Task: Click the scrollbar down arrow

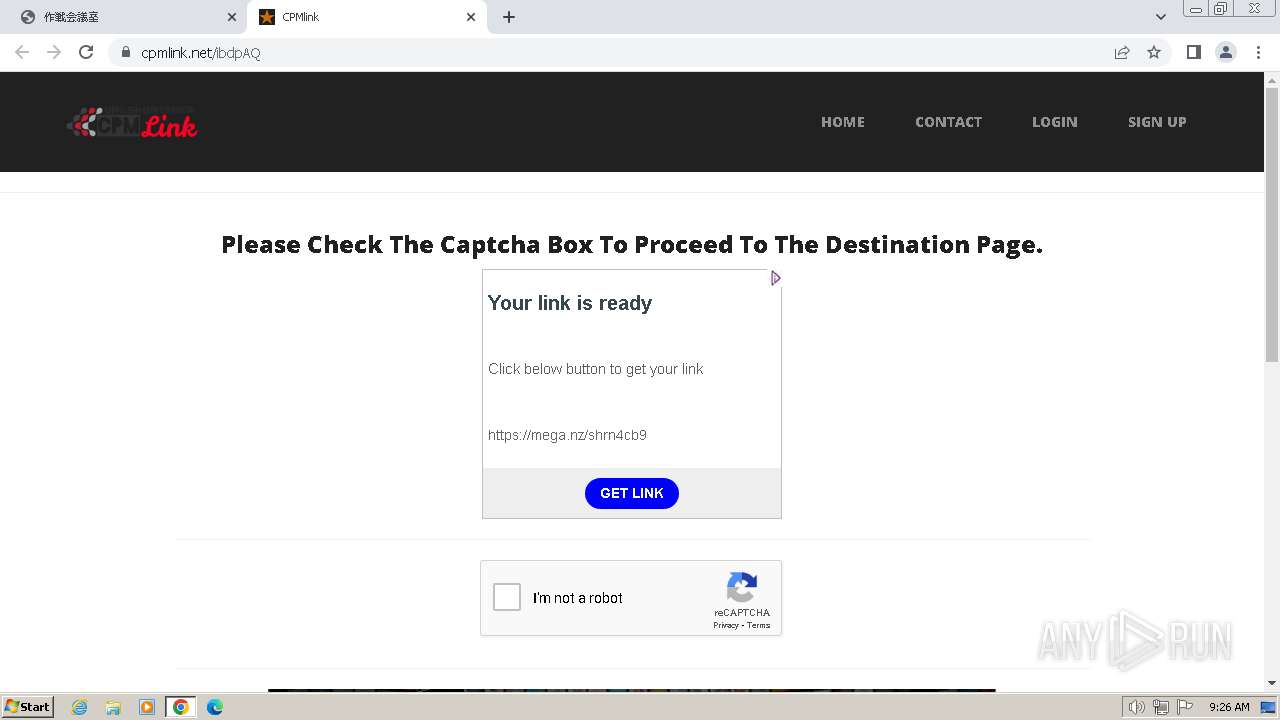Action: tap(1272, 682)
